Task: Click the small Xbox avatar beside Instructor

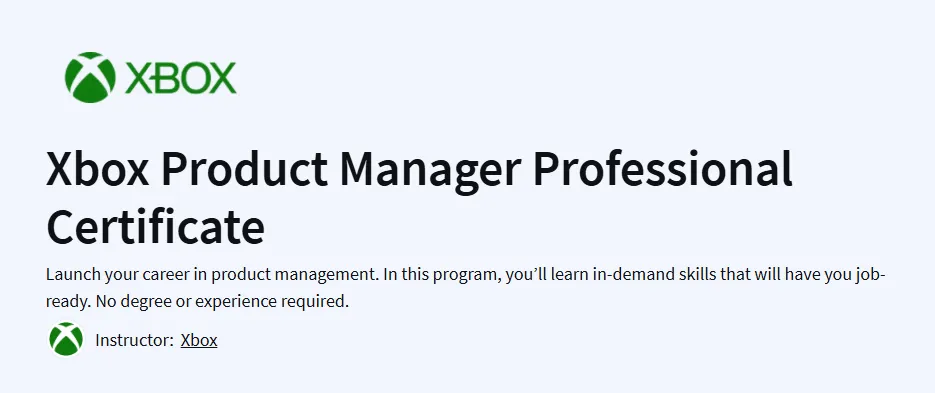Action: [66, 339]
